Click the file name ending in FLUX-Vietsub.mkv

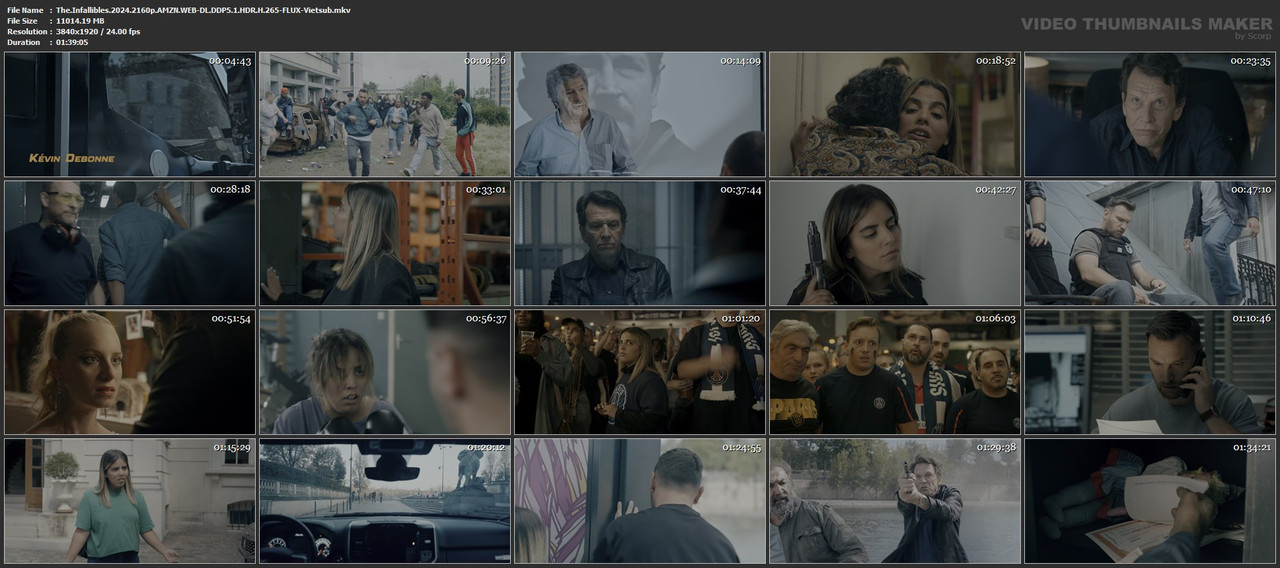tap(203, 10)
